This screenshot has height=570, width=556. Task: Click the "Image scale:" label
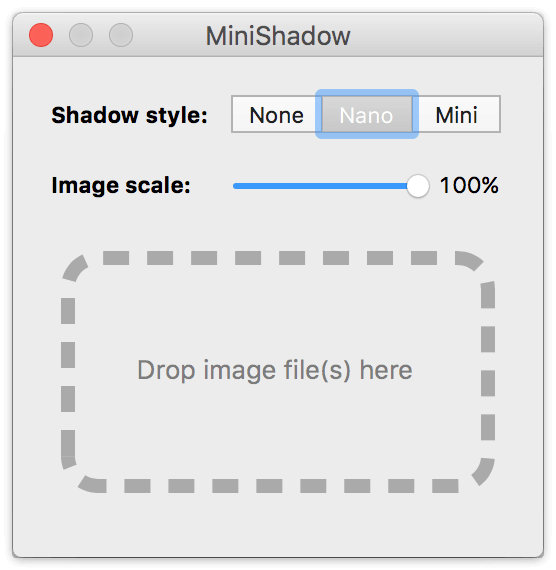[121, 185]
